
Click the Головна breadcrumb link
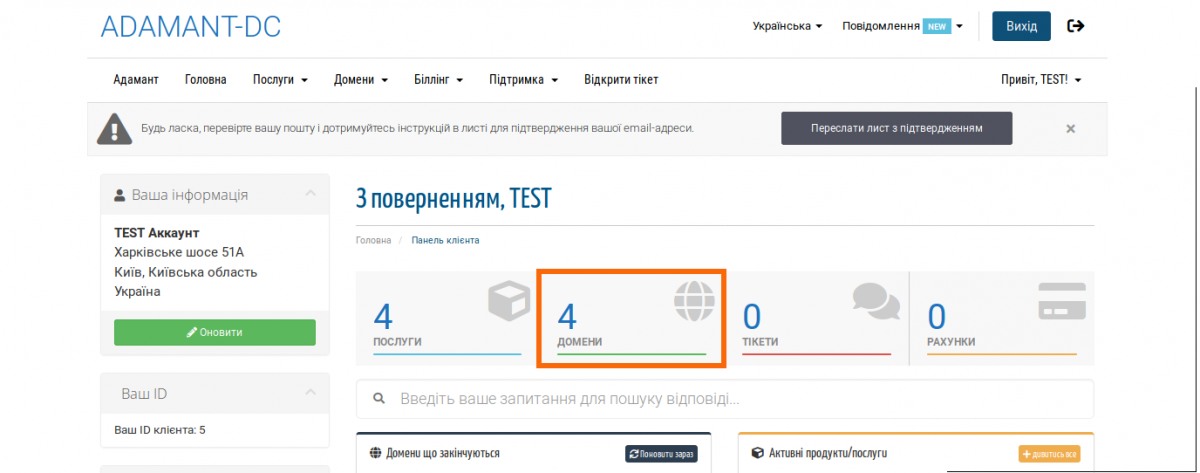[x=373, y=241]
